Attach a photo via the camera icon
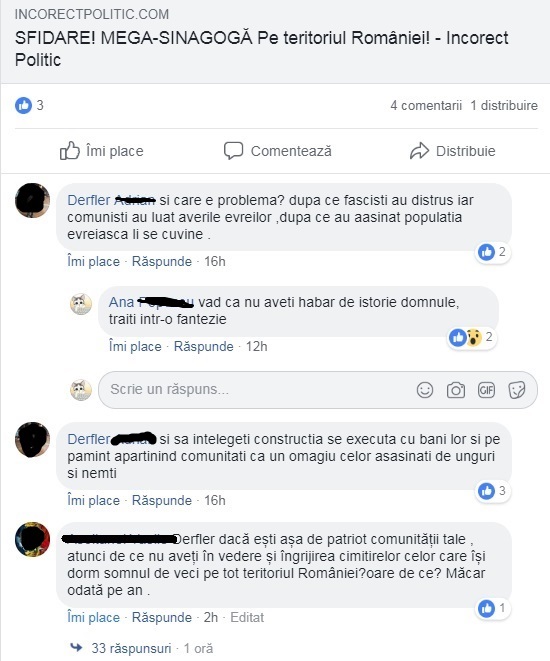Image resolution: width=550 pixels, height=661 pixels. coord(456,390)
